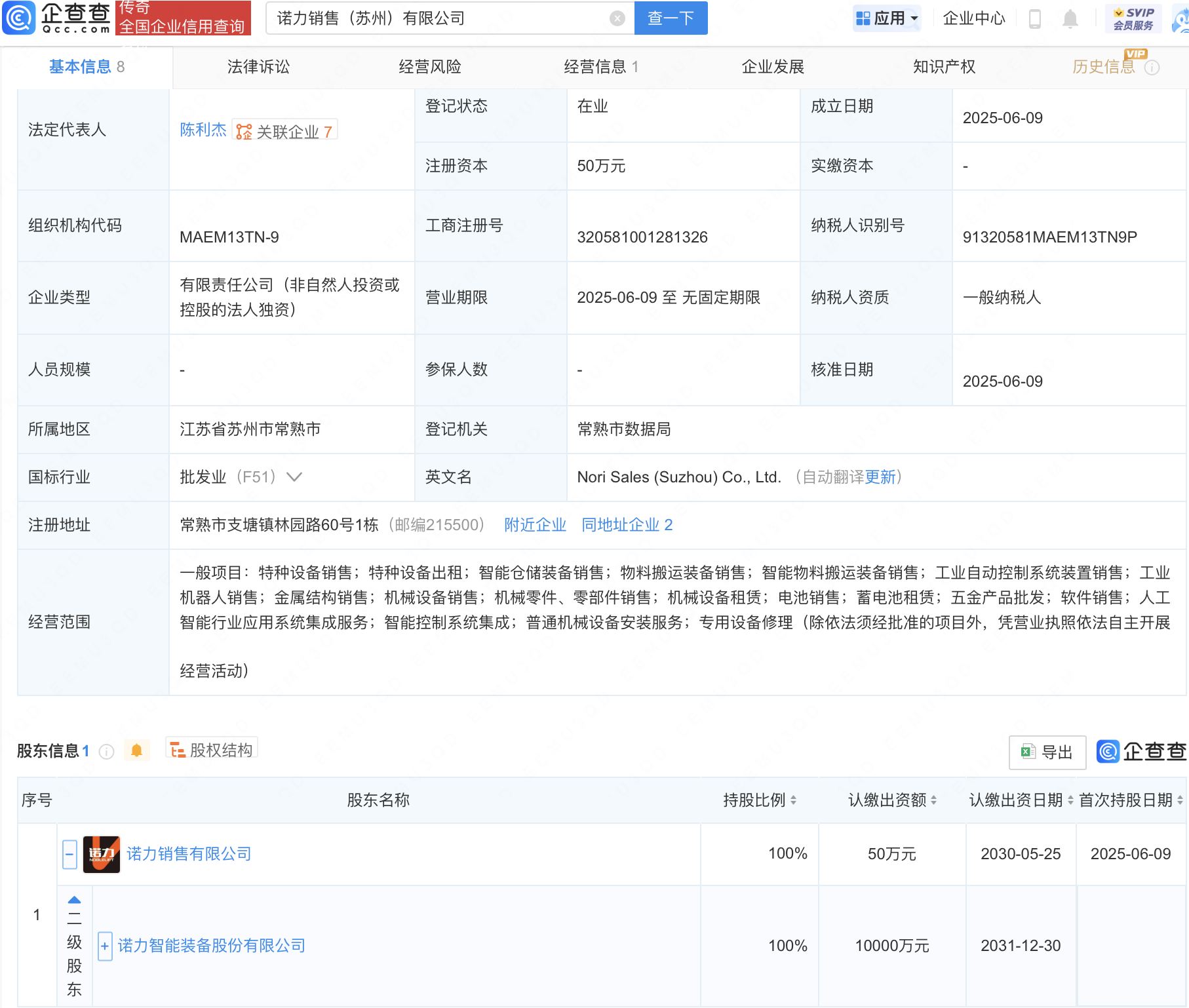Switch to 知识产权 tab
This screenshot has width=1189, height=1008.
(x=945, y=67)
